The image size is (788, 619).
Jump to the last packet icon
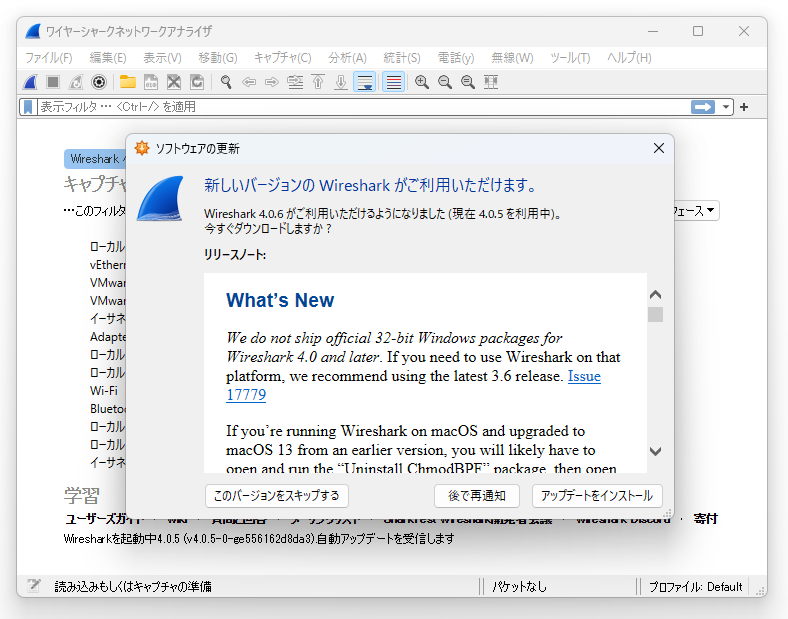341,82
